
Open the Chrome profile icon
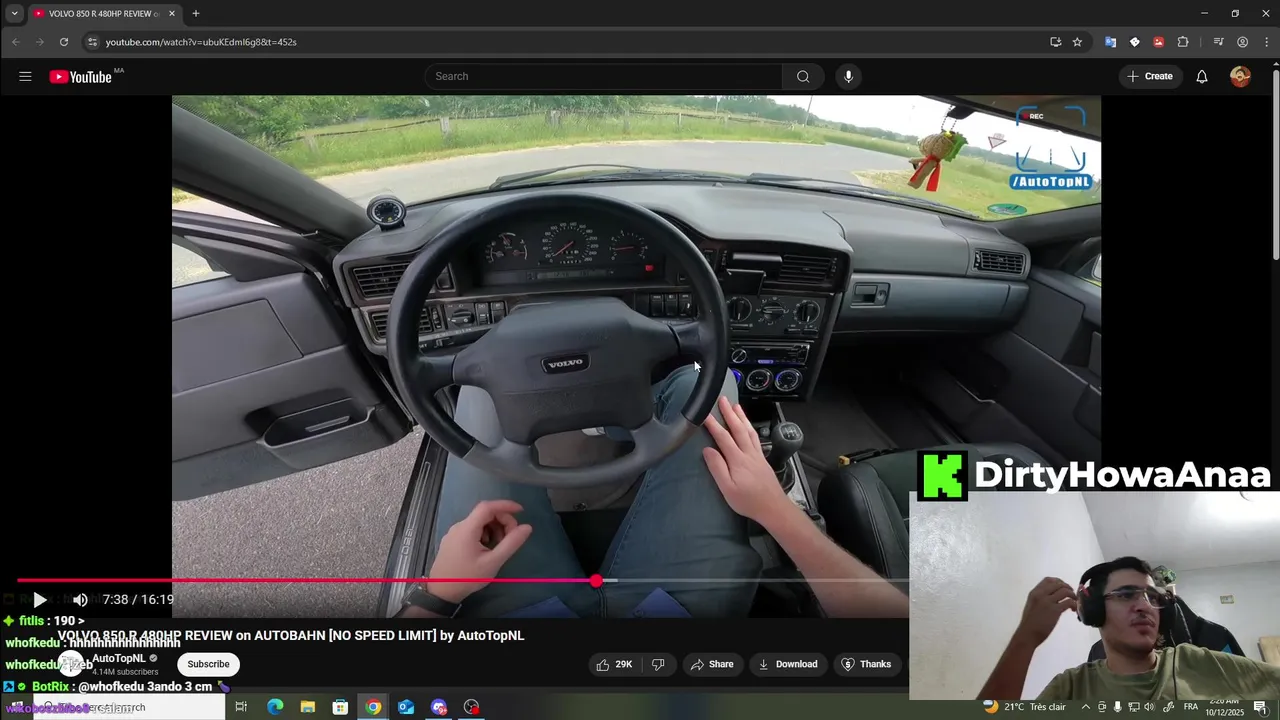click(x=1242, y=42)
